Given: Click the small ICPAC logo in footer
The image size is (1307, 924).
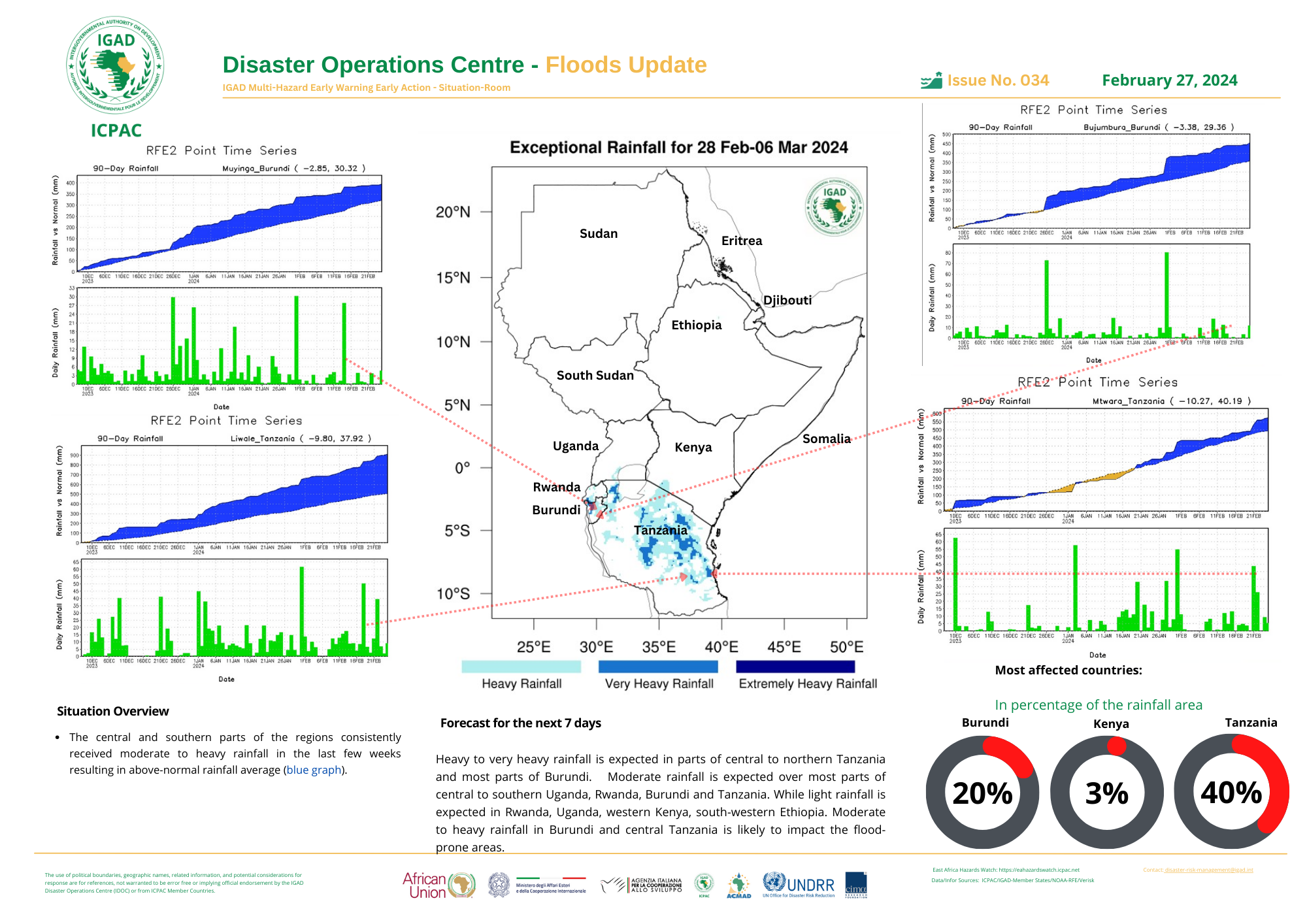Looking at the screenshot, I should [x=704, y=885].
